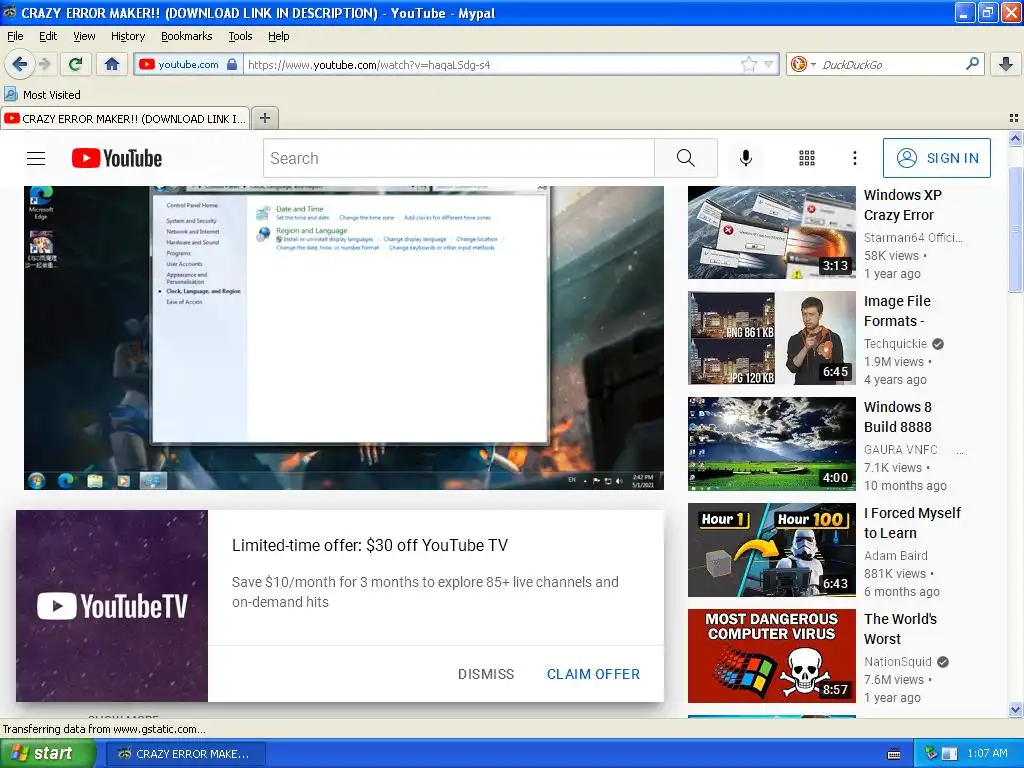The image size is (1024, 768).
Task: Click the GAURA VNFC channel name
Action: point(901,449)
